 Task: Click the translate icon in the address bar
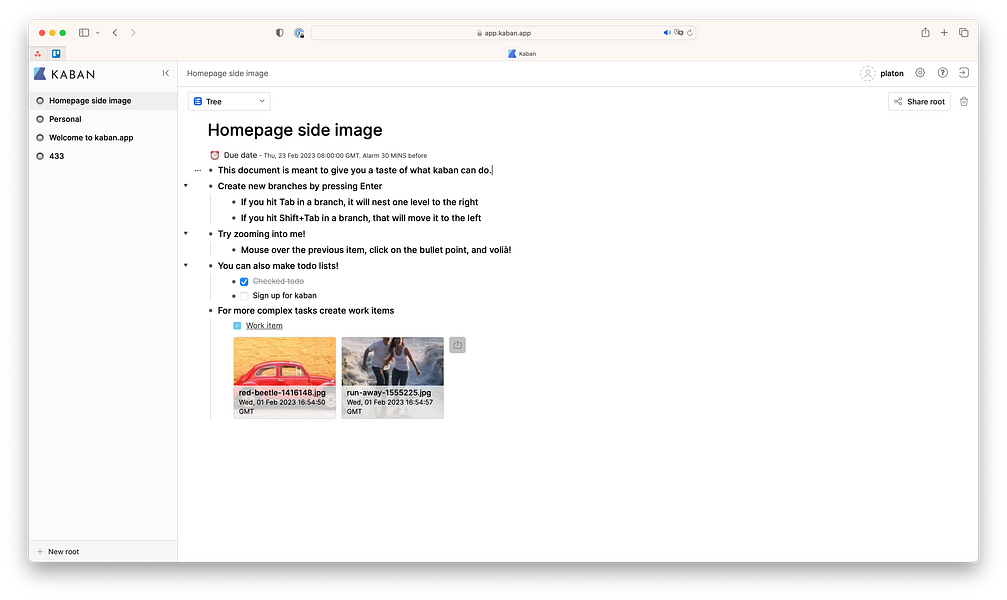(x=678, y=33)
